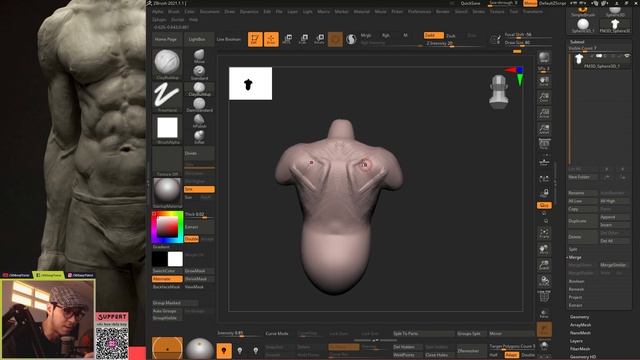
Task: Expand the Boolean subpalette section
Action: click(x=576, y=281)
